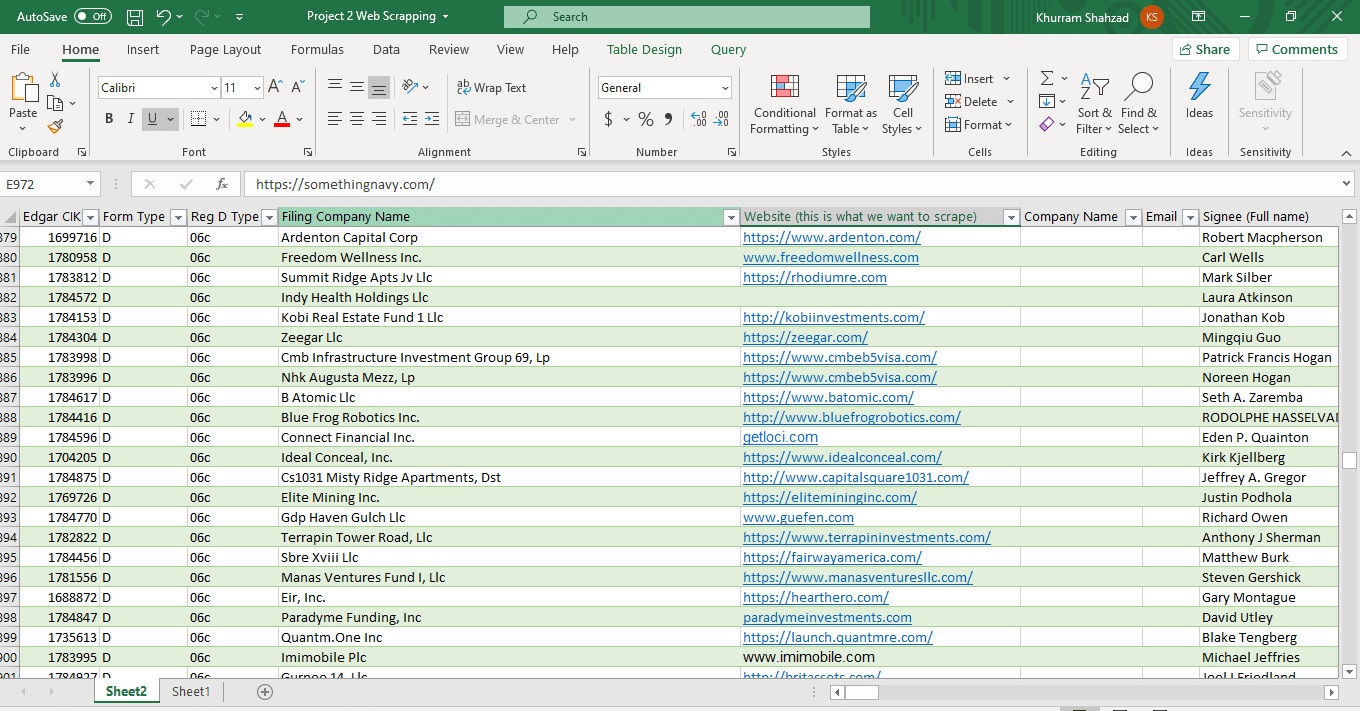Screen dimensions: 1360x711
Task: Toggle Wrap Text for the cell
Action: pos(491,88)
